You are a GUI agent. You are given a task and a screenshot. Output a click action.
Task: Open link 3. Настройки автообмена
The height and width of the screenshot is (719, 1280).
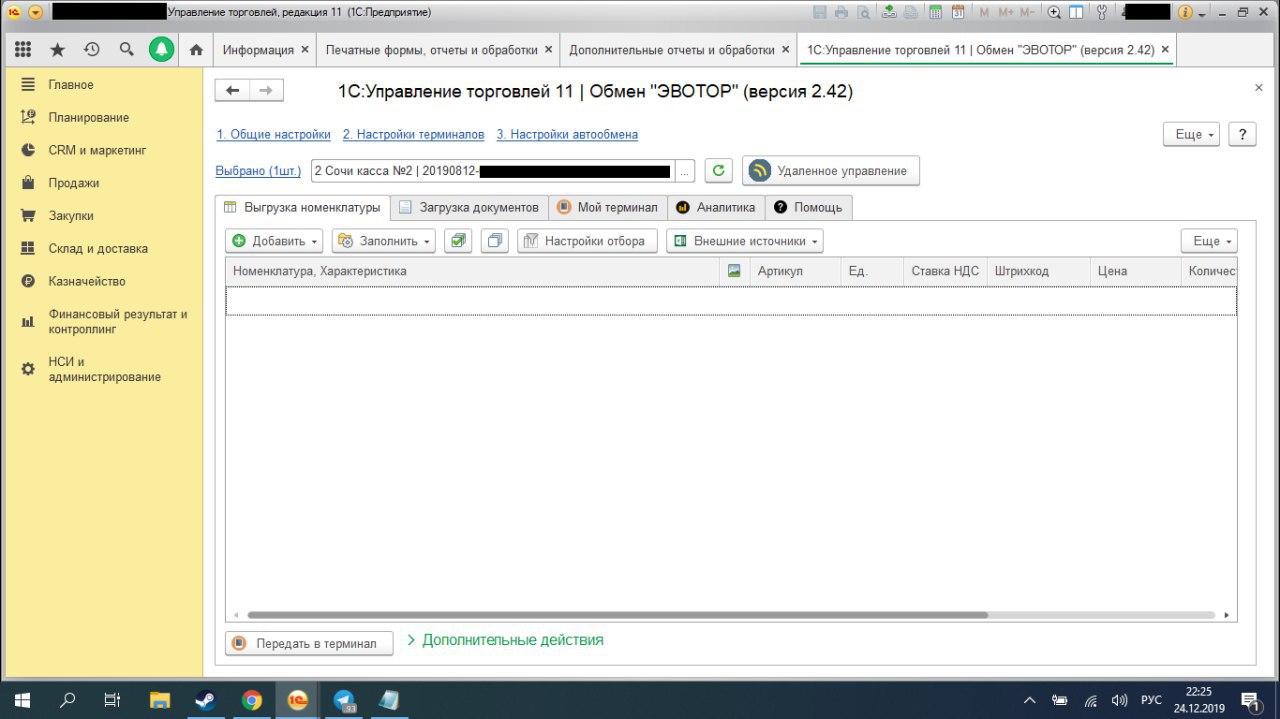click(x=567, y=134)
